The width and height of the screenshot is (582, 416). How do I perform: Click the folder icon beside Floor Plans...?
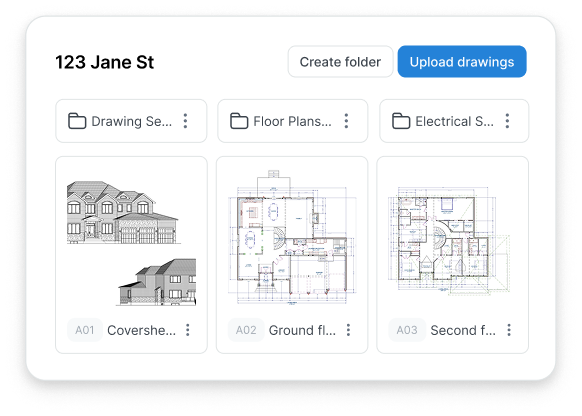coord(239,121)
